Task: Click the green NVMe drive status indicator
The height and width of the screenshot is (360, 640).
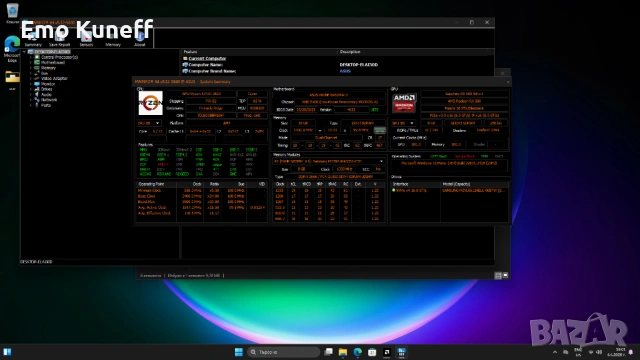Action: click(x=394, y=191)
